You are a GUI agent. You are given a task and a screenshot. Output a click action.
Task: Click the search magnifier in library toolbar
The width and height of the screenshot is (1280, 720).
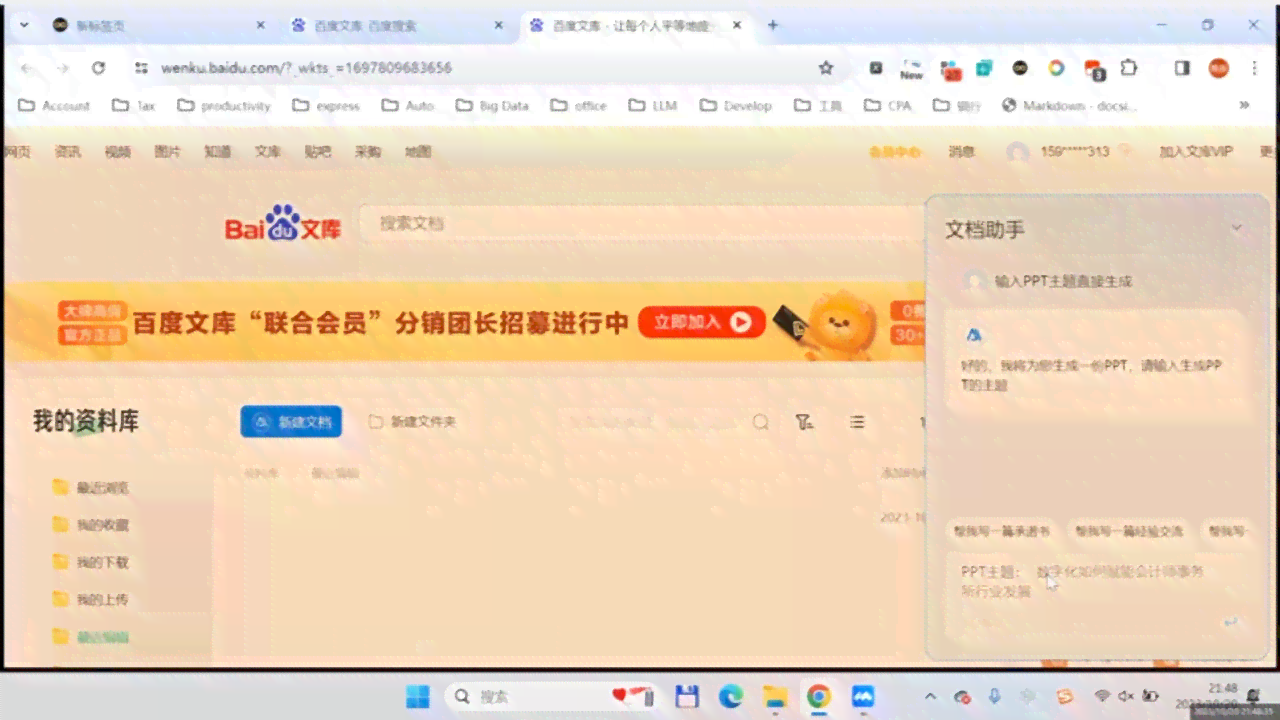coord(761,422)
